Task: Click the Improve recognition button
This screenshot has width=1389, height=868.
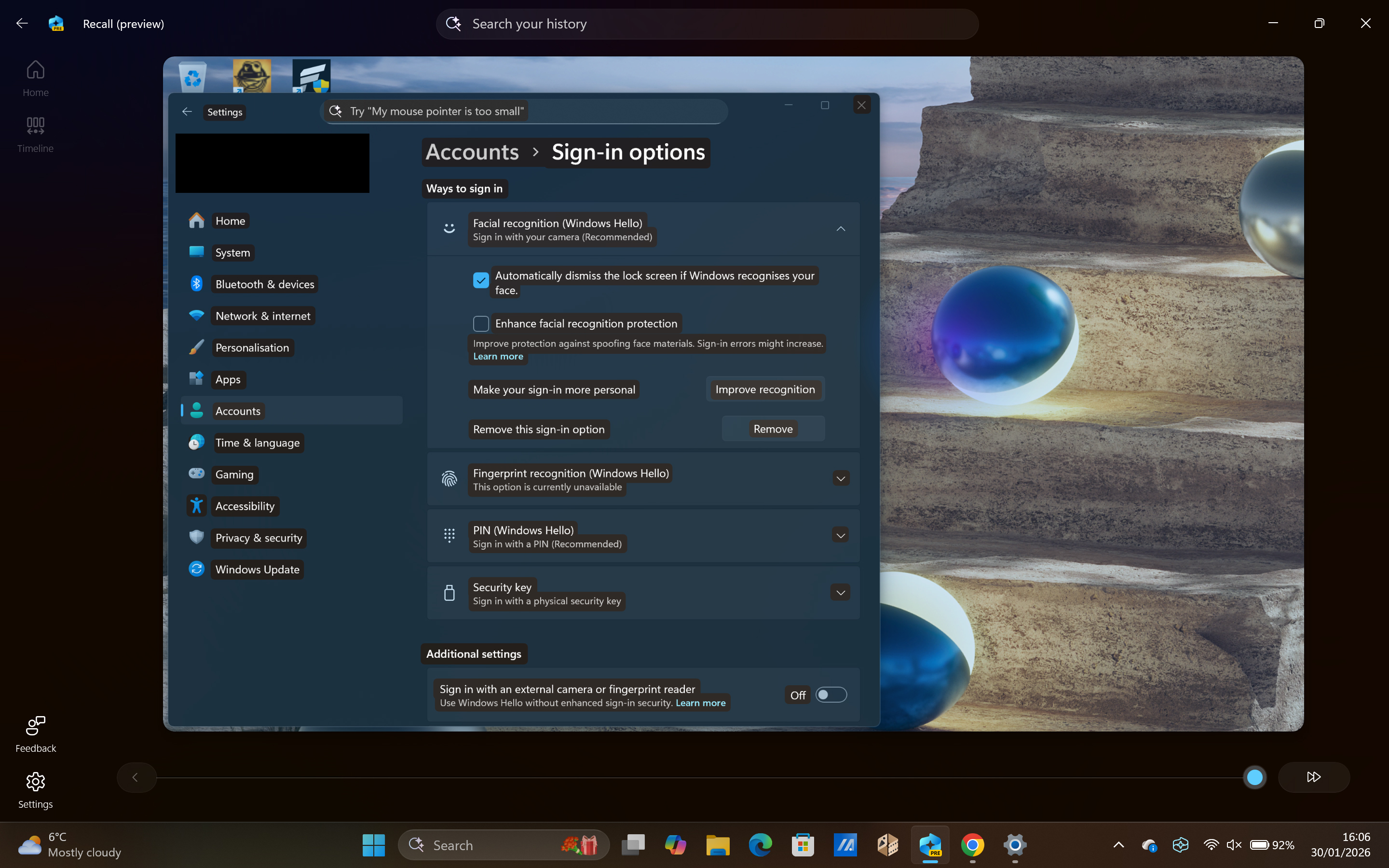Action: click(764, 389)
